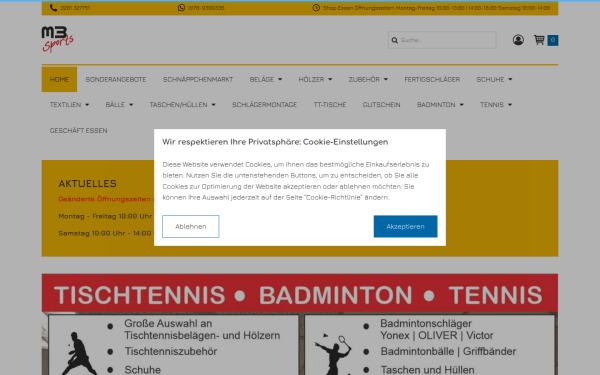Open SONDERANGEBOTE menu item
Image resolution: width=600 pixels, height=375 pixels.
pyautogui.click(x=116, y=80)
